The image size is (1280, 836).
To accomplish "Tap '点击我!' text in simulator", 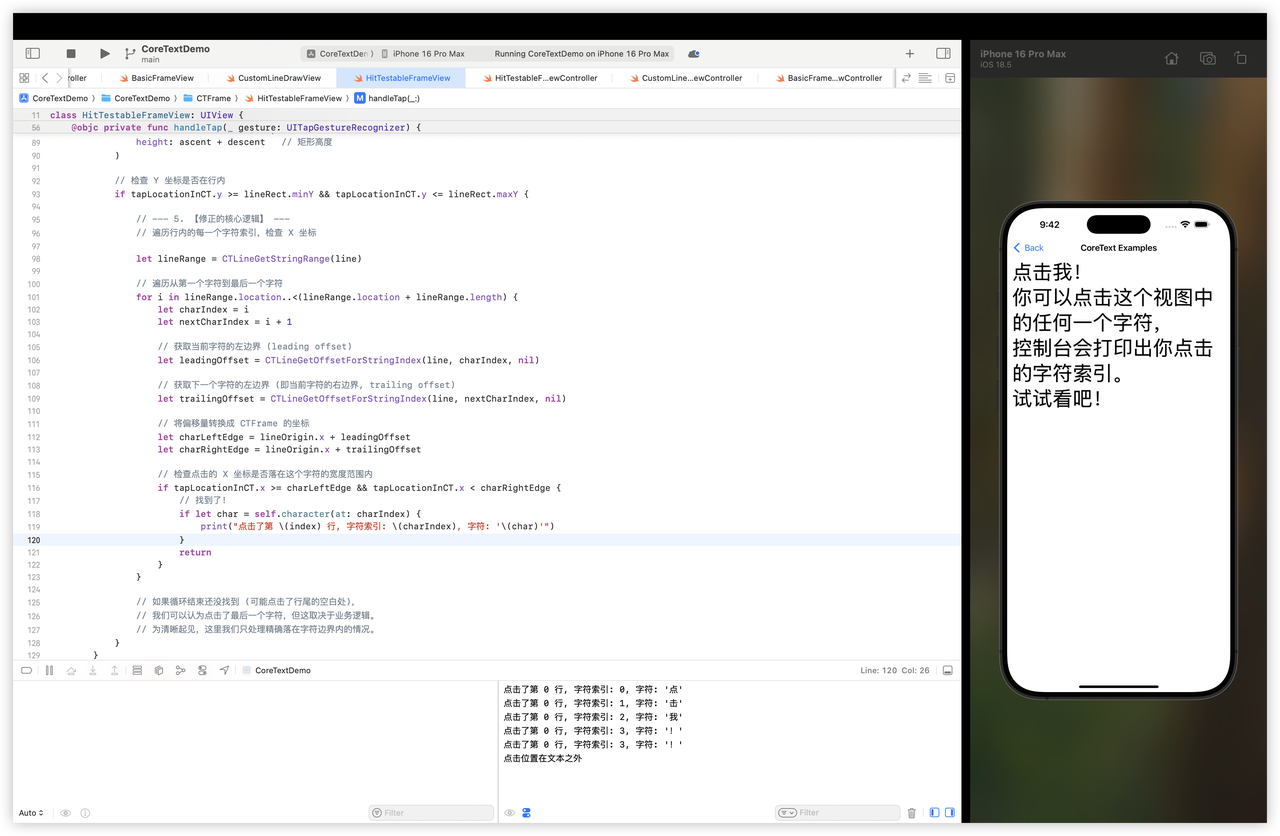I will [1047, 272].
